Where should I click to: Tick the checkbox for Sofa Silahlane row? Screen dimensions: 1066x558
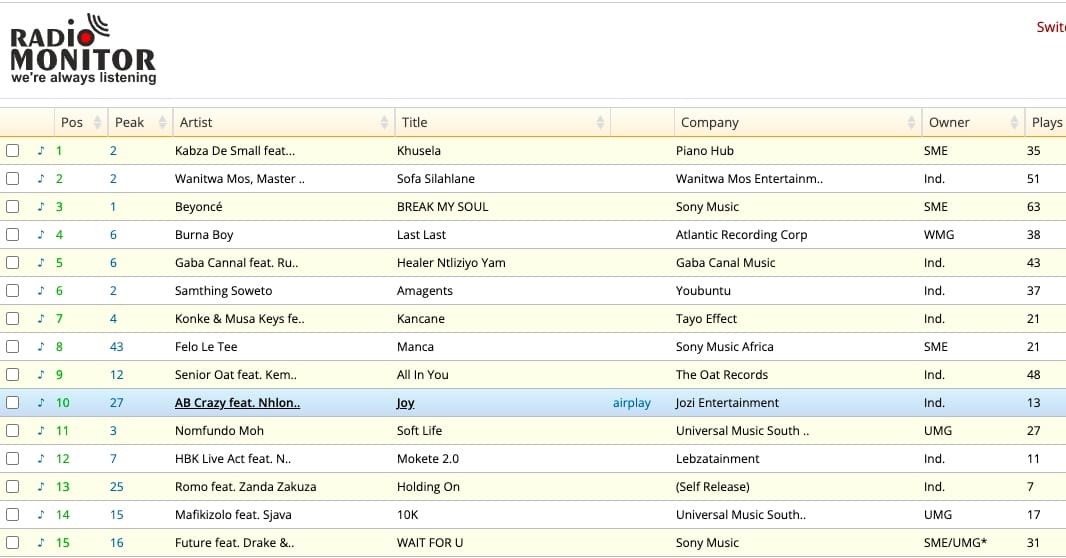[x=12, y=179]
